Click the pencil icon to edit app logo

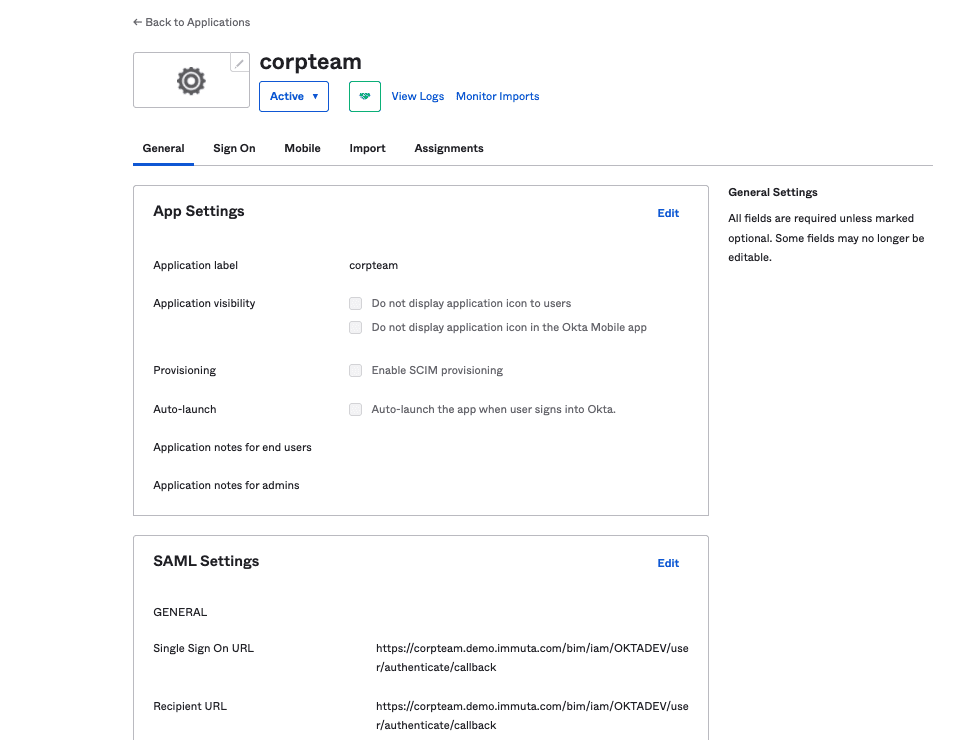(240, 63)
